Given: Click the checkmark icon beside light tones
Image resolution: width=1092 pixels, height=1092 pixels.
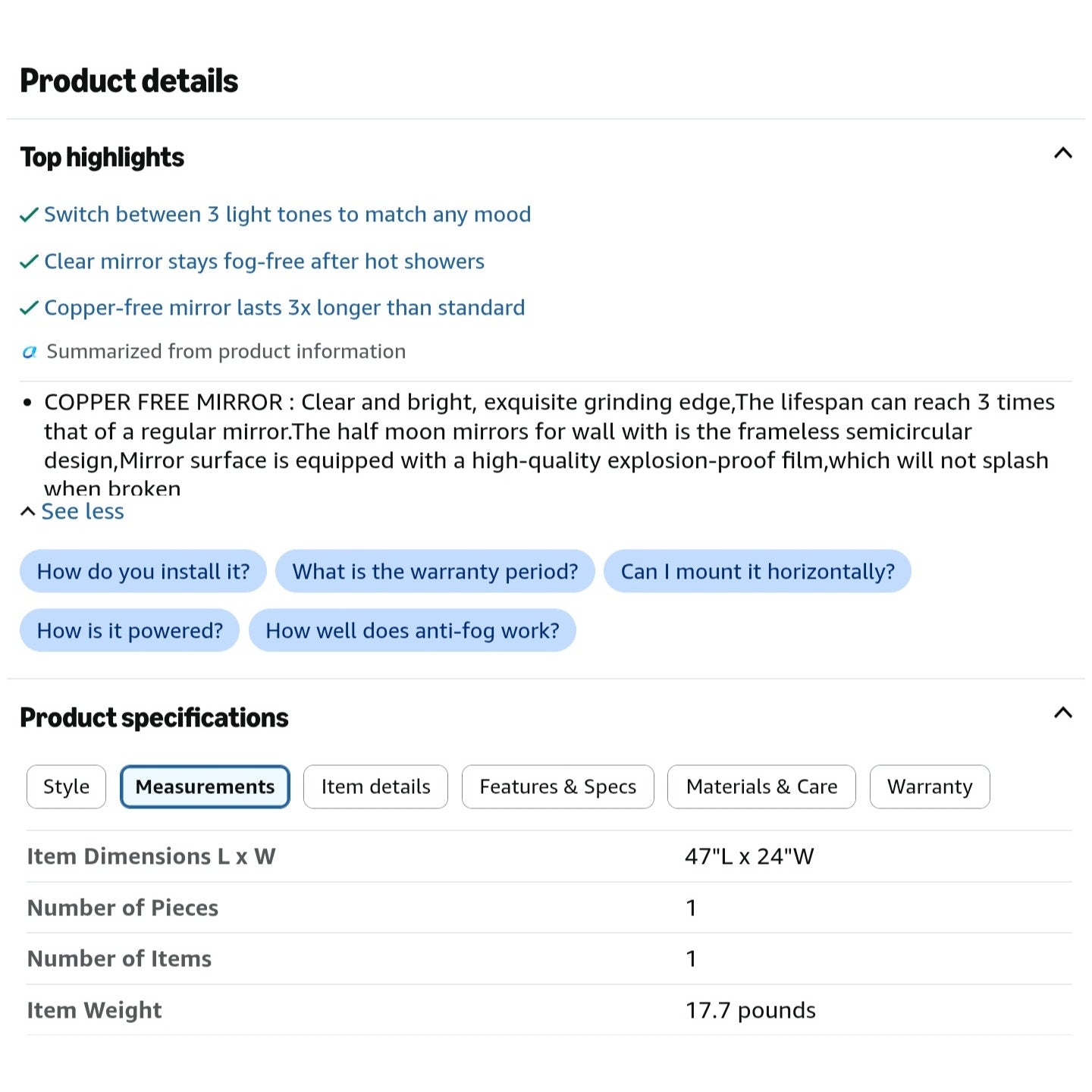Looking at the screenshot, I should [x=29, y=215].
